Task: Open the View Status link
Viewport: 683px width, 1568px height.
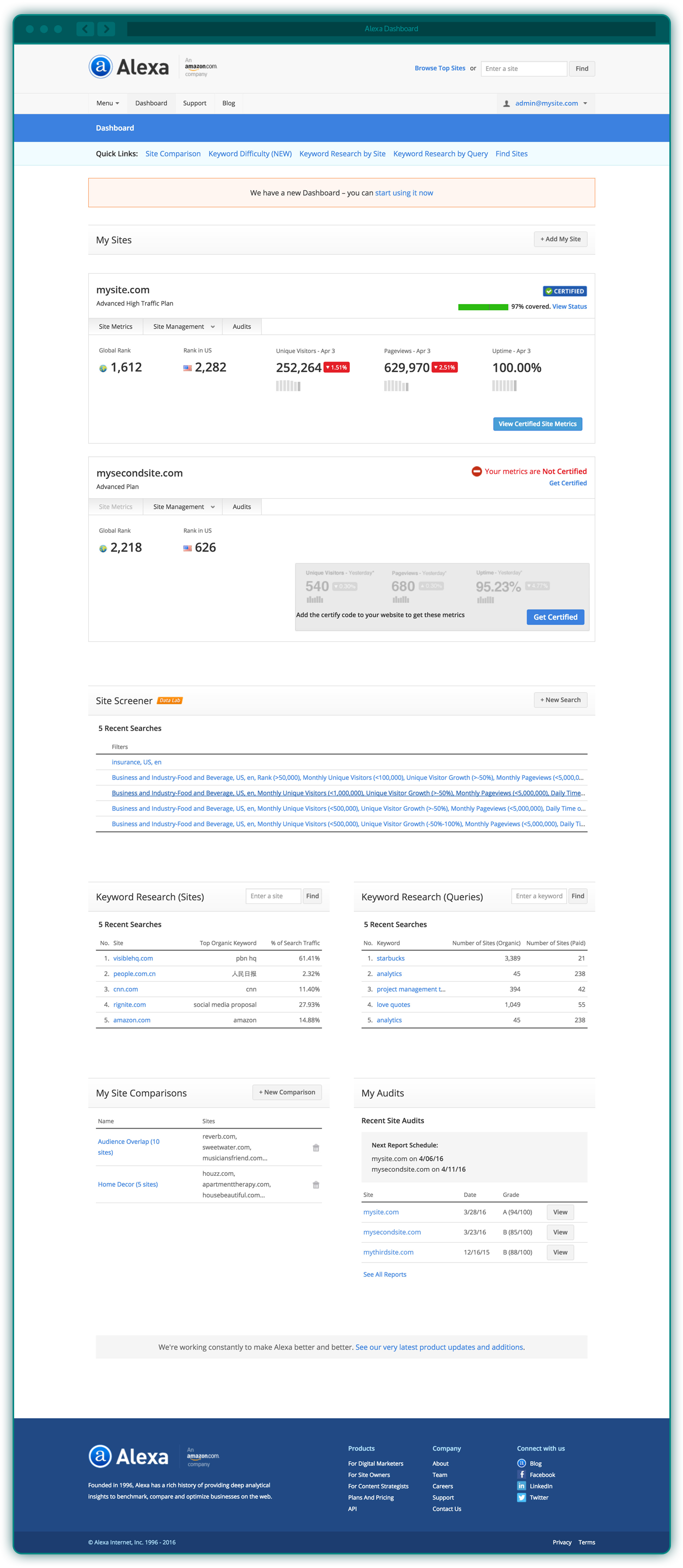Action: click(569, 307)
